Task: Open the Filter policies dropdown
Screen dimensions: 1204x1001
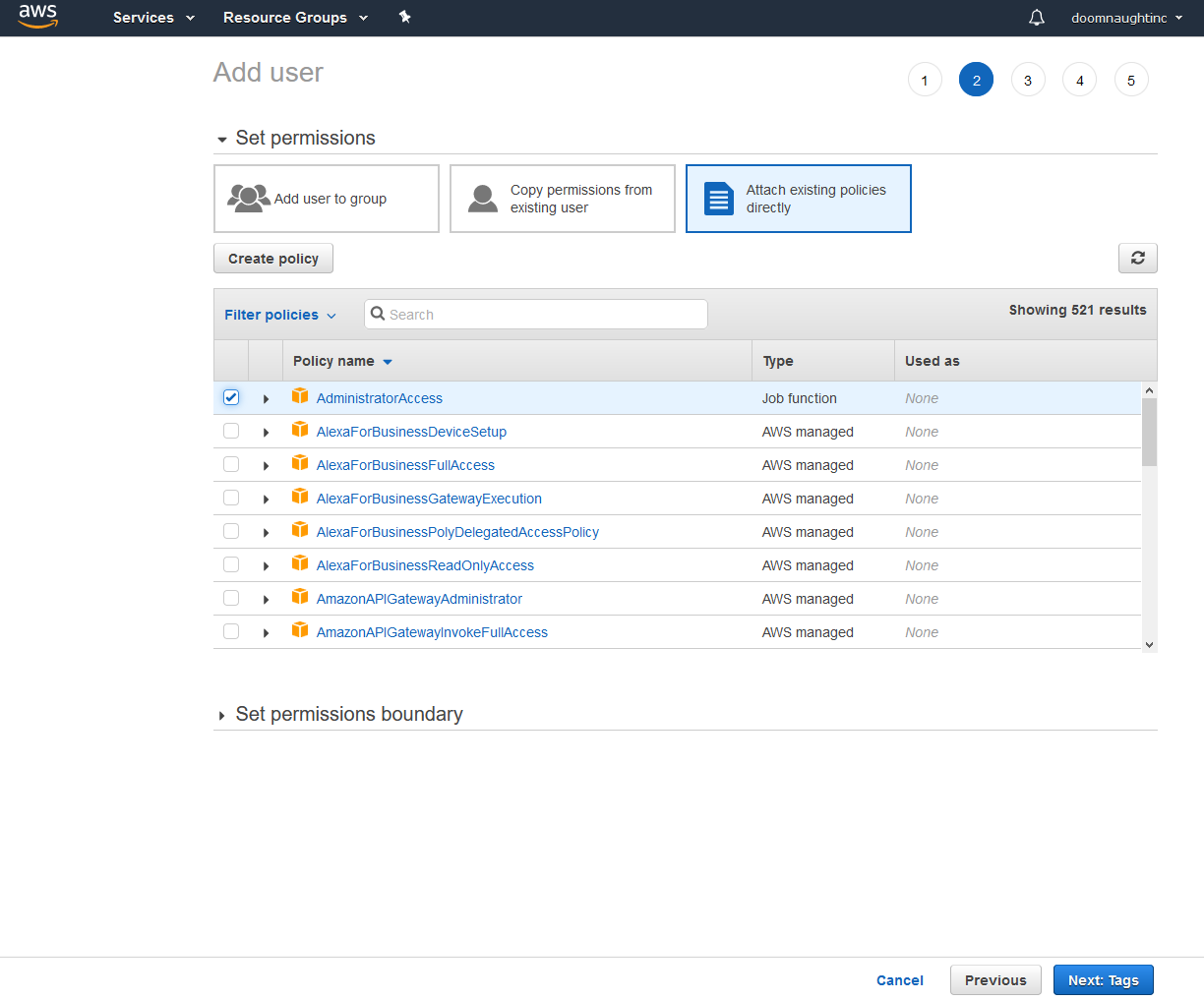Action: click(x=280, y=315)
